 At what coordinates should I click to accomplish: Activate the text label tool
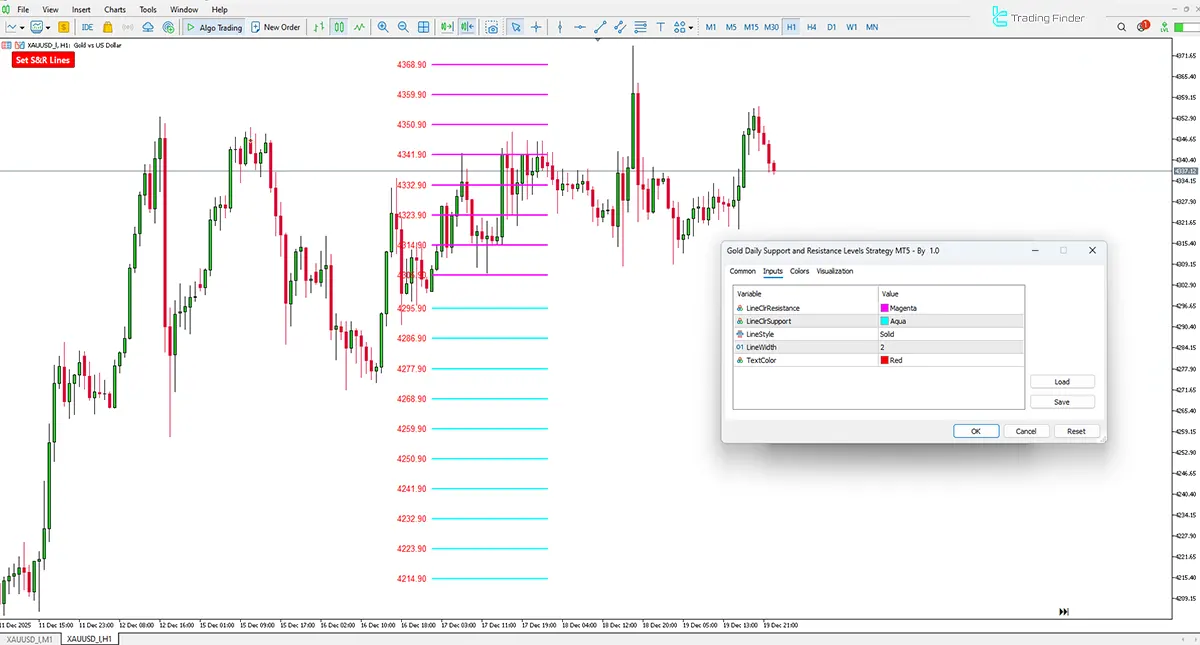[x=661, y=27]
